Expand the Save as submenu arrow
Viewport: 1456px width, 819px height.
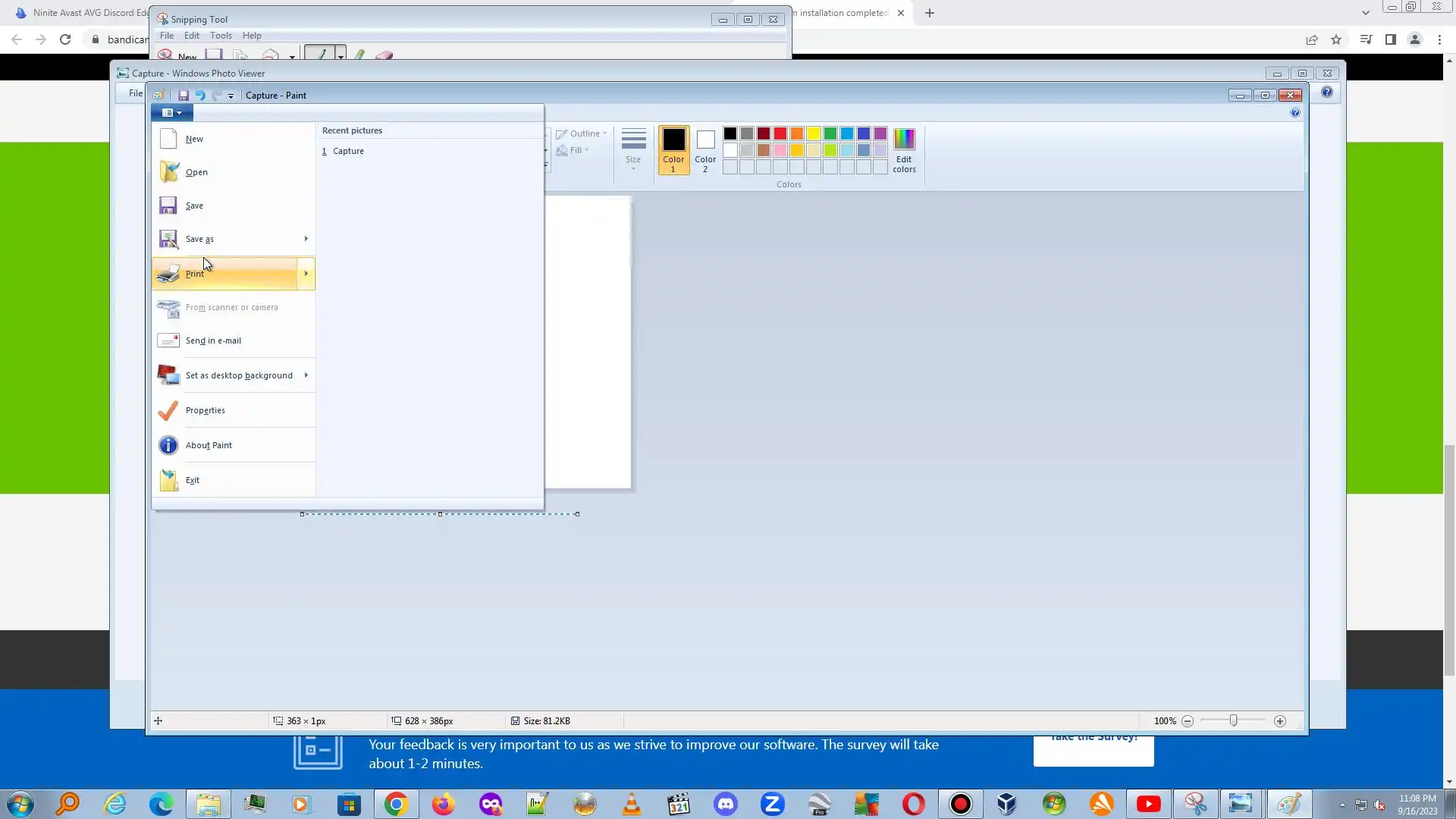306,239
